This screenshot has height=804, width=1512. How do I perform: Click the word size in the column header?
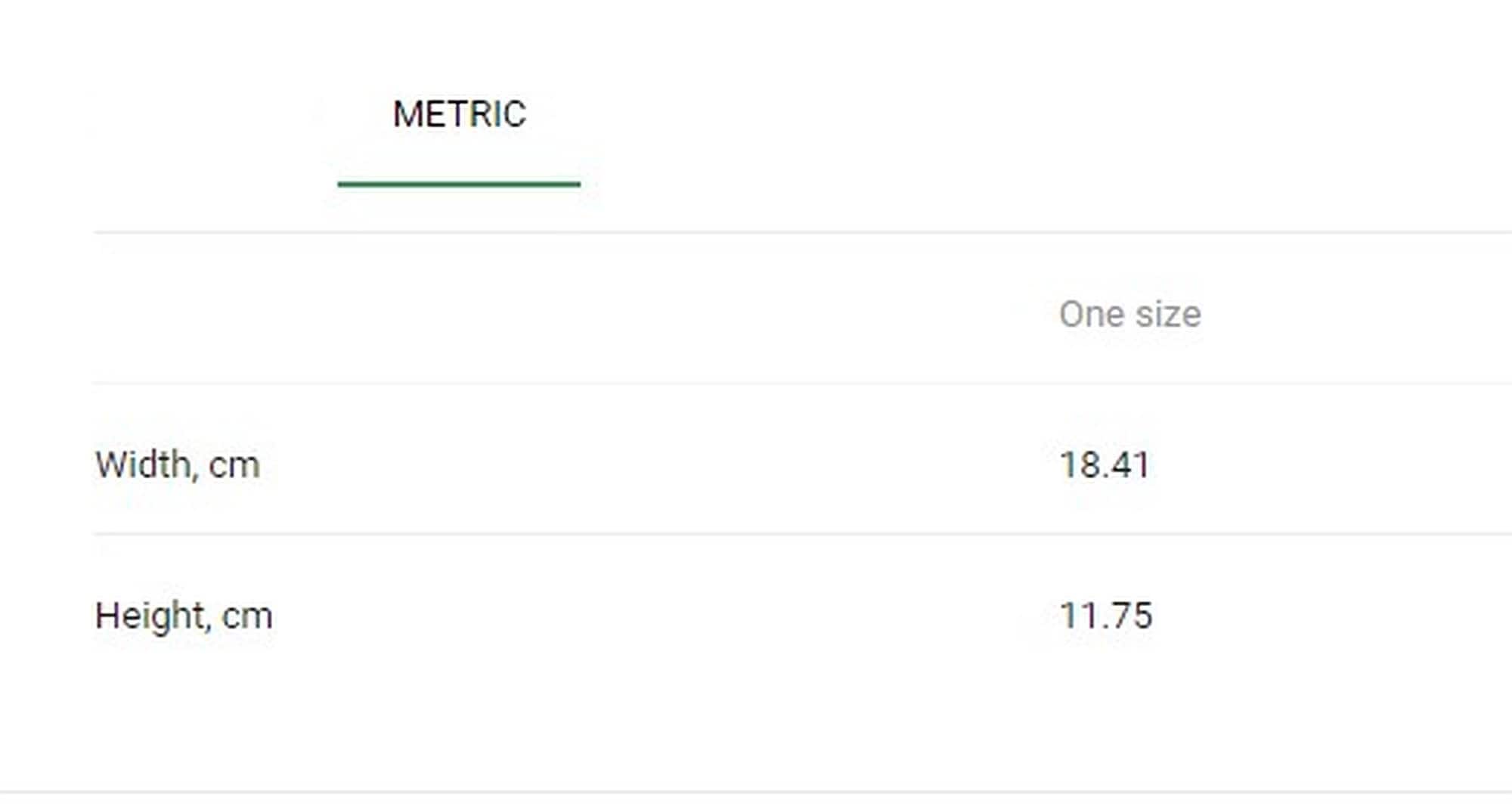pyautogui.click(x=1168, y=314)
